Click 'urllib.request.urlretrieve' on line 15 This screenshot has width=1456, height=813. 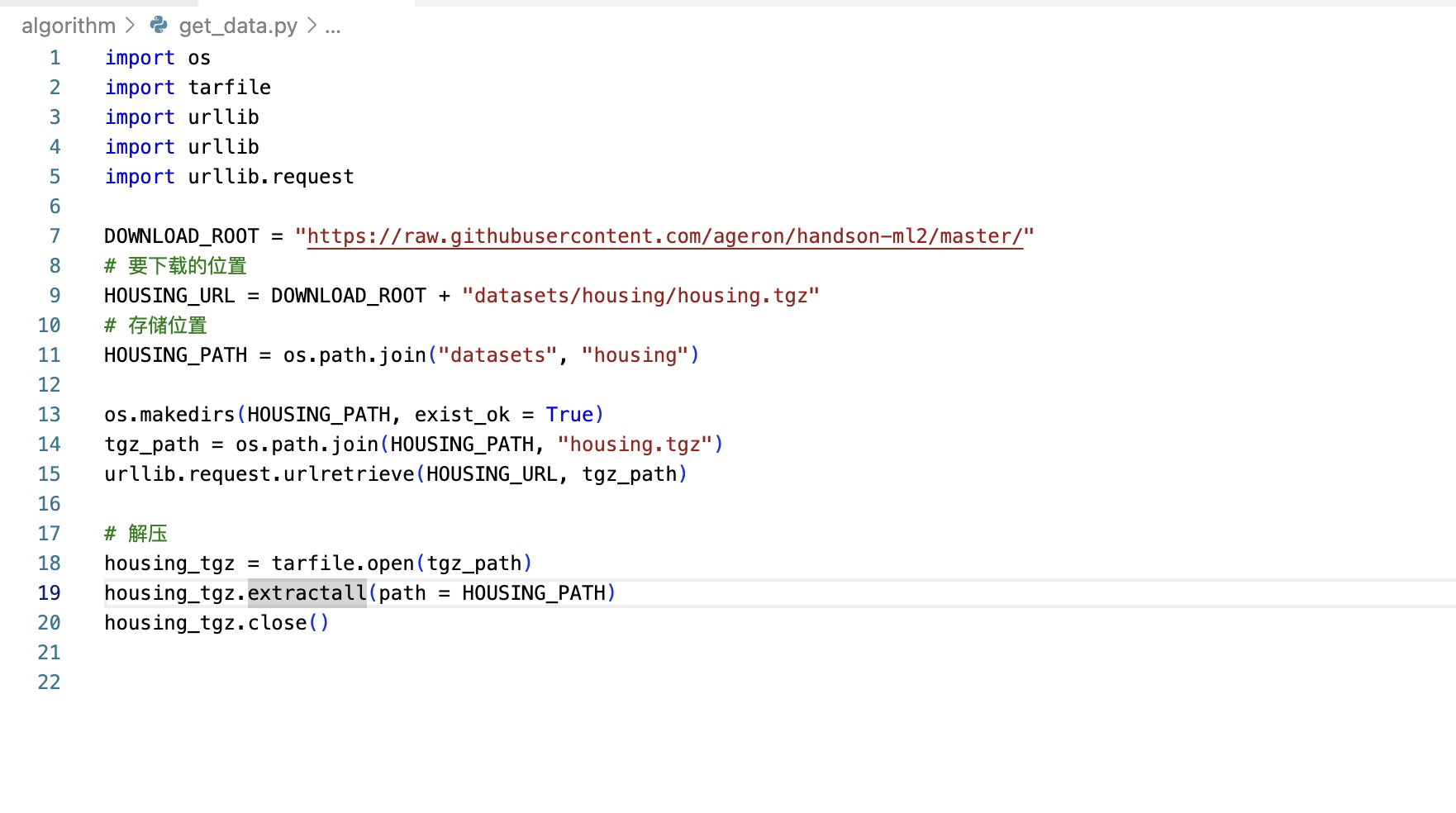coord(259,474)
